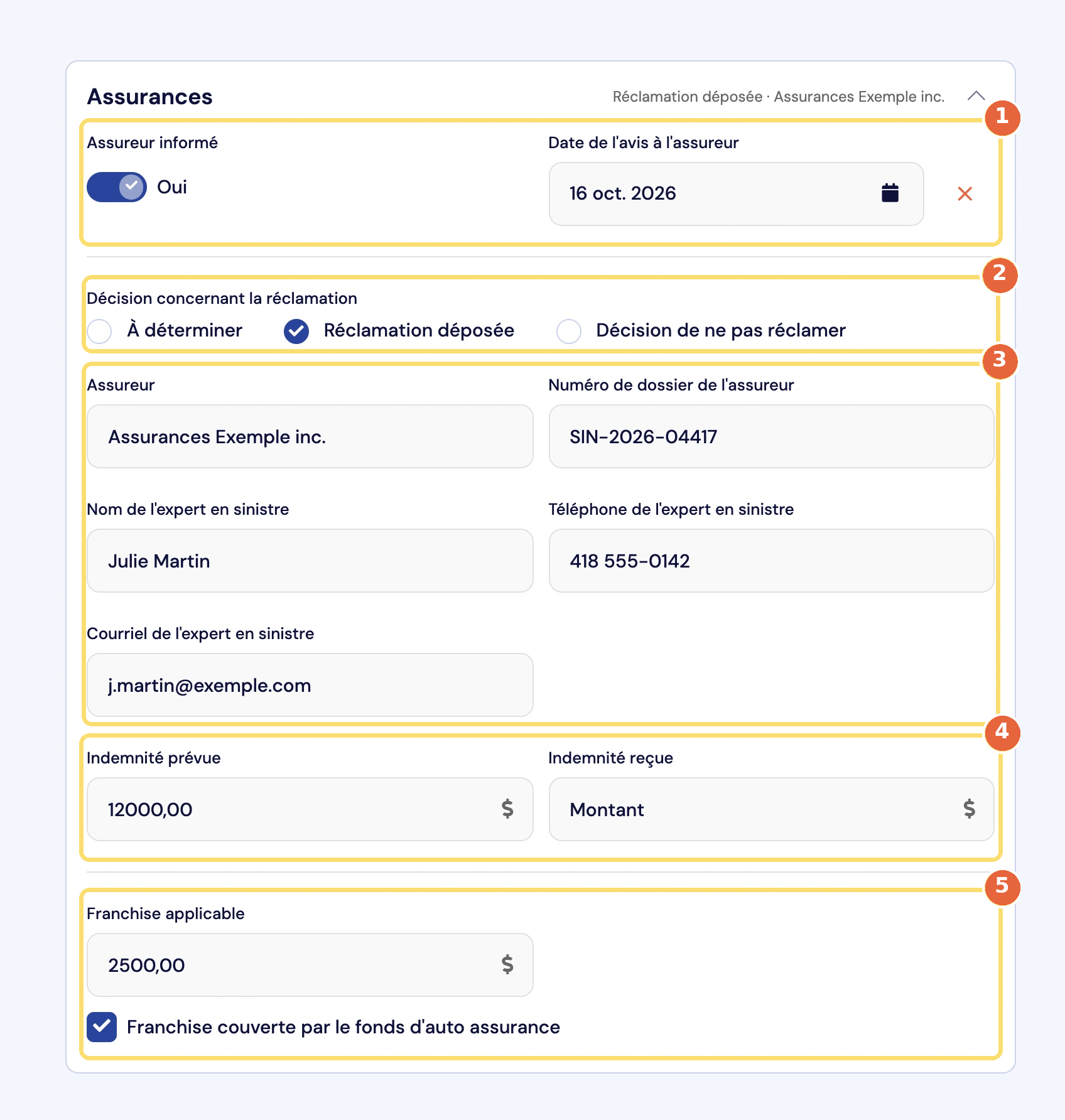Click the Assurances section heading
Image resolution: width=1065 pixels, height=1120 pixels.
pyautogui.click(x=150, y=97)
